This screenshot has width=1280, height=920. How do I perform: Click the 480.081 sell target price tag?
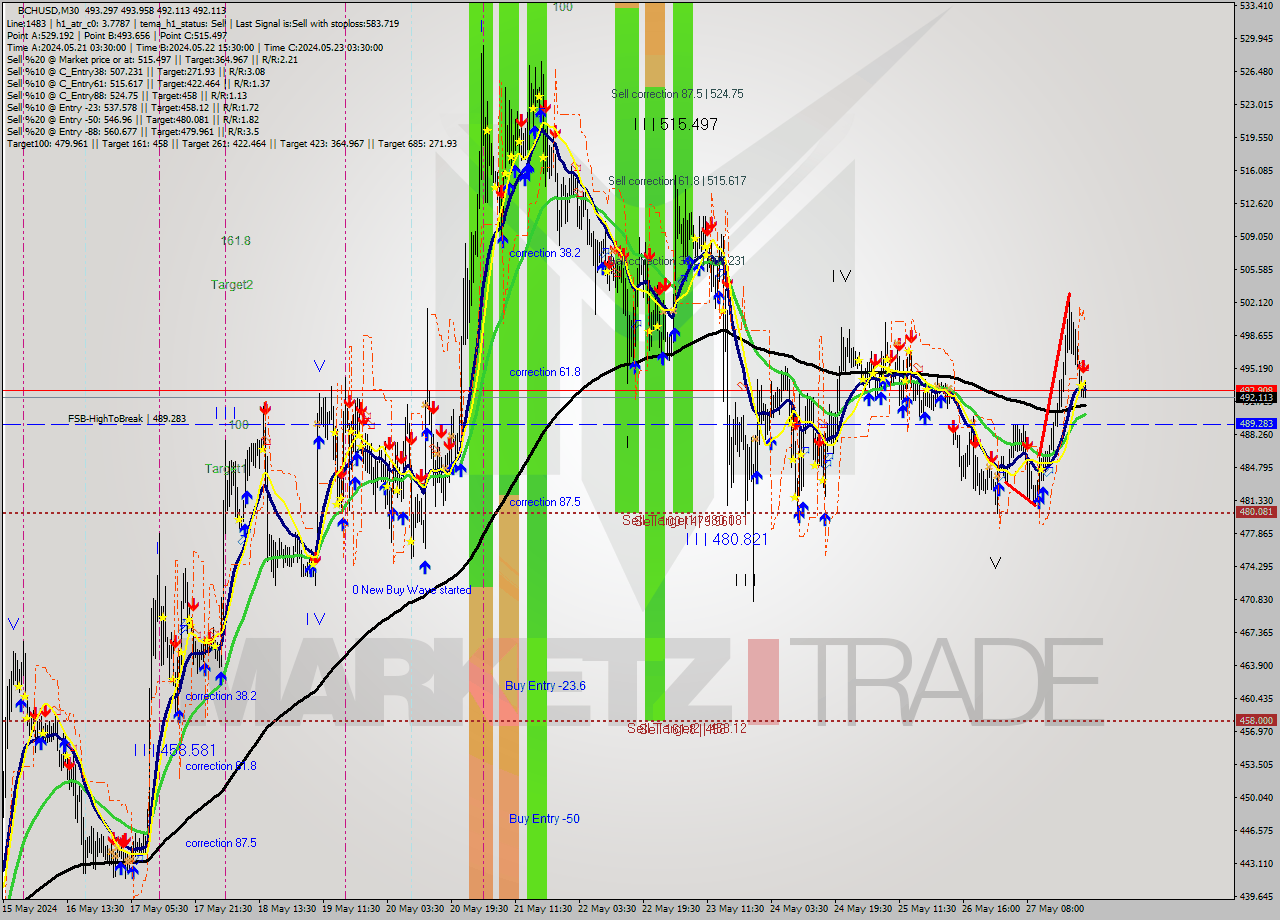click(1256, 512)
